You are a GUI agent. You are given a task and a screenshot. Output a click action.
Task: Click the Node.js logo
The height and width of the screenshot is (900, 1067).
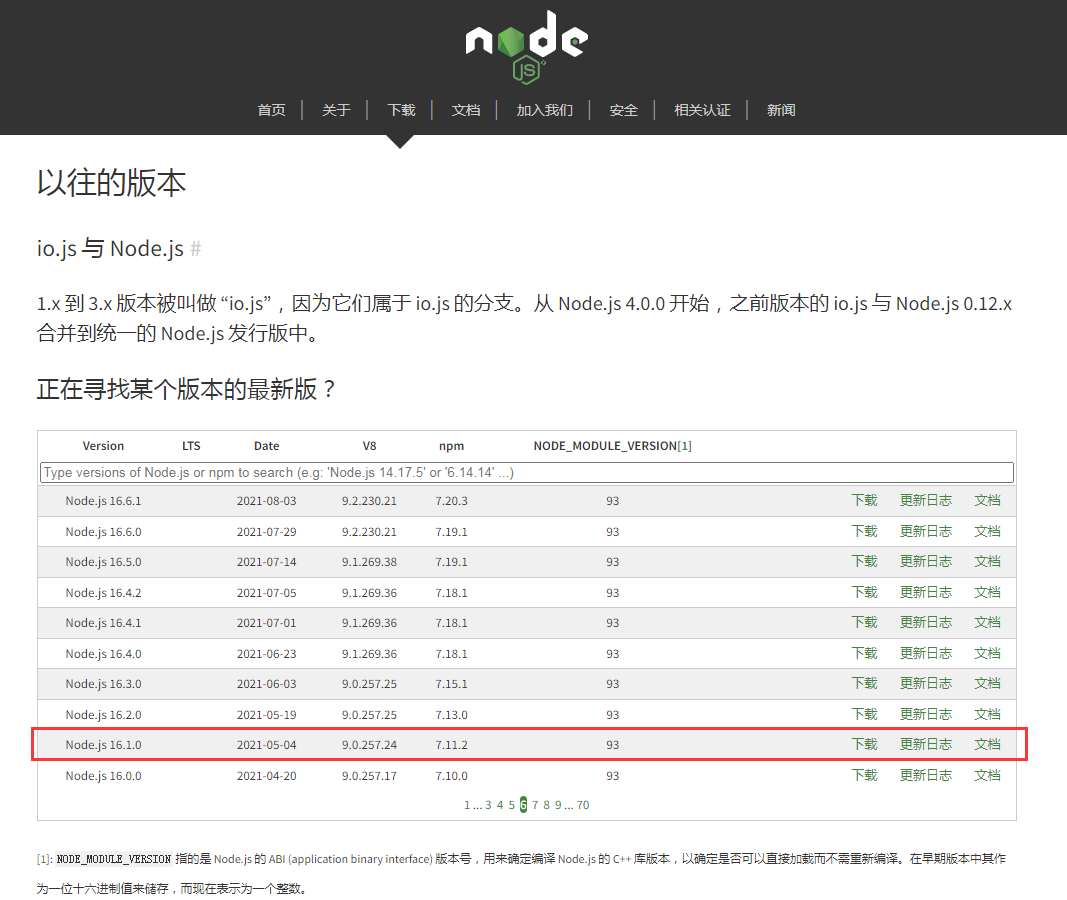527,47
